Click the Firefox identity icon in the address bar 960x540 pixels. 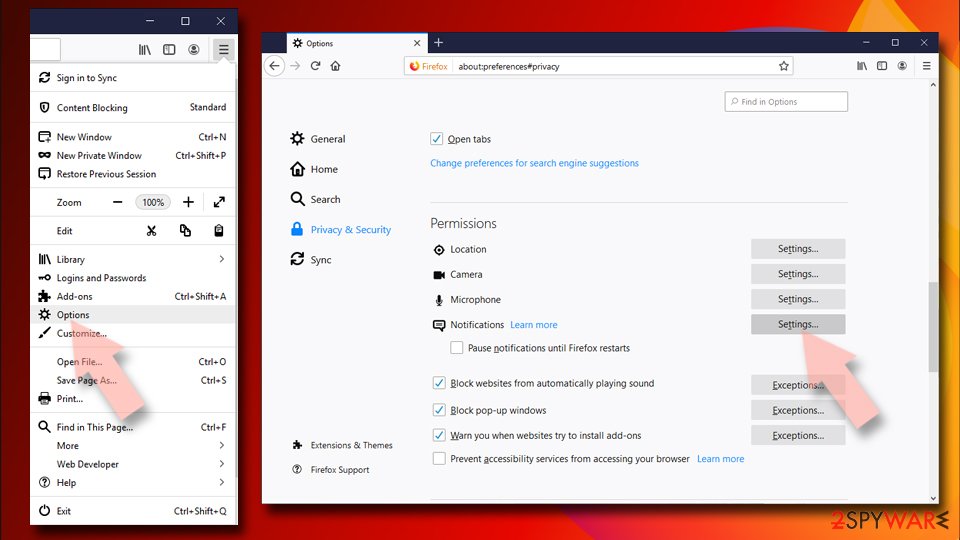(429, 66)
